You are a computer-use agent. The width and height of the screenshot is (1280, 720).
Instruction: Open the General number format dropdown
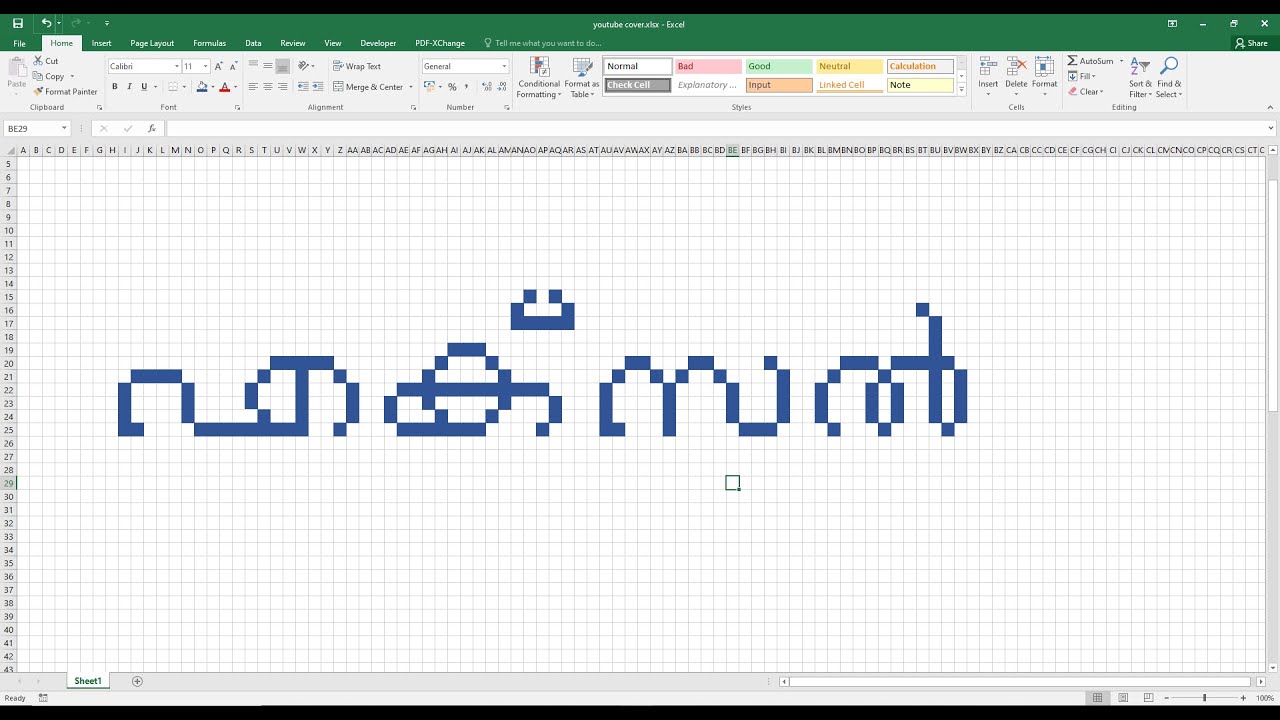[x=504, y=66]
